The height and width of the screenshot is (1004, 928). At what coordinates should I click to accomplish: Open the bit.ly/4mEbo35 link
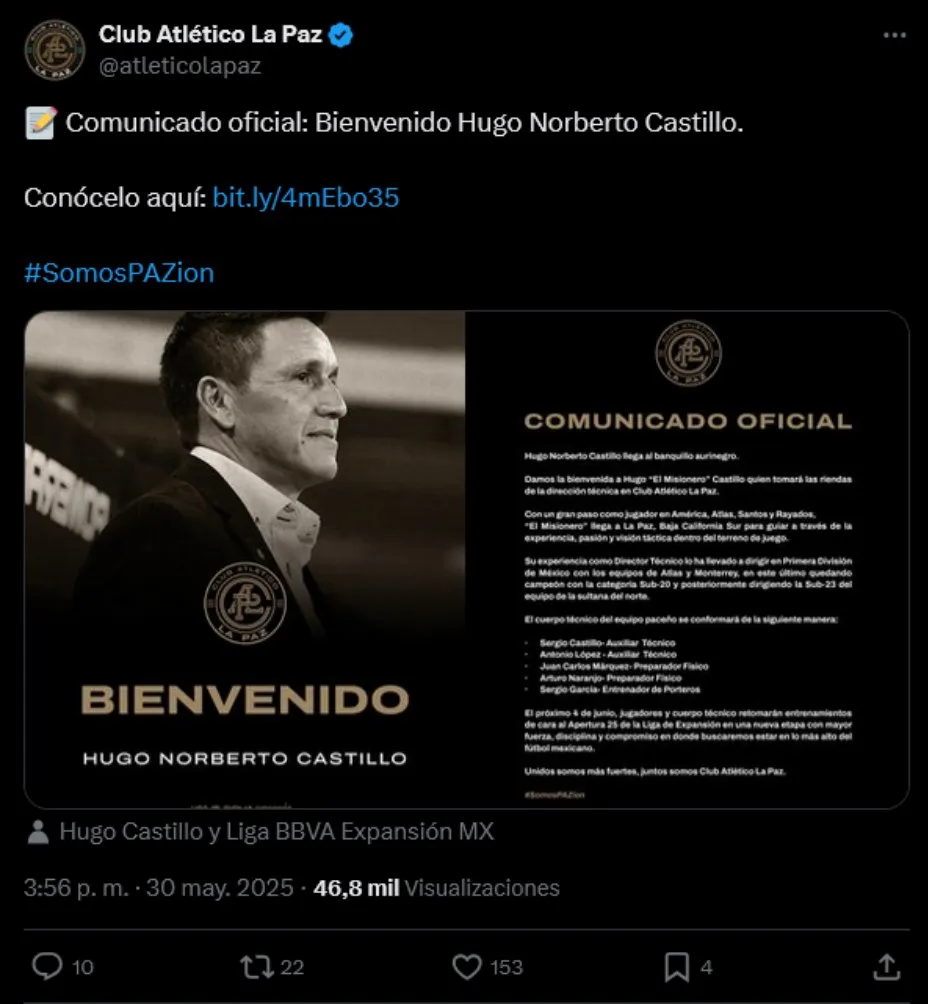[x=306, y=198]
